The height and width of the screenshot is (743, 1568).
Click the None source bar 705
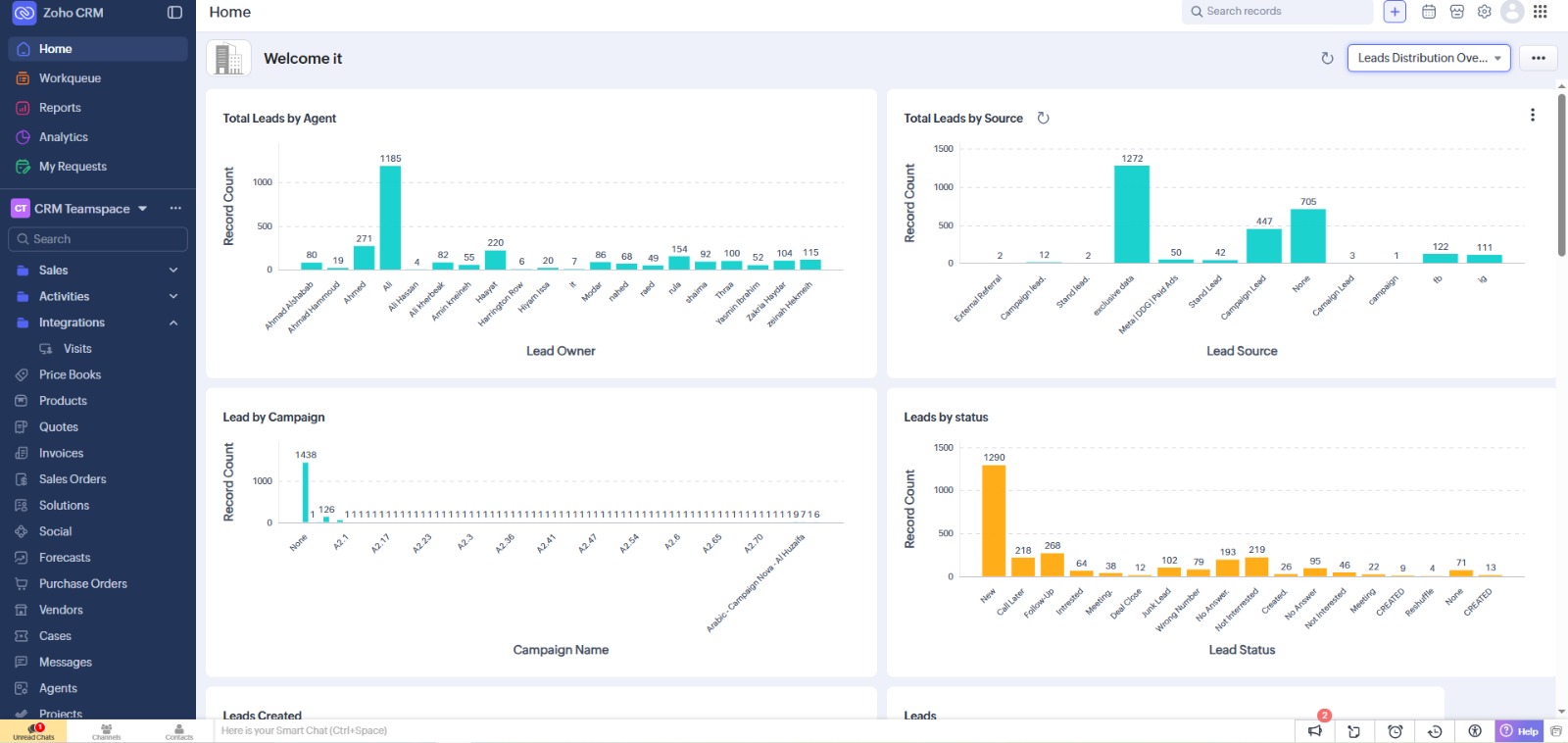coord(1308,236)
